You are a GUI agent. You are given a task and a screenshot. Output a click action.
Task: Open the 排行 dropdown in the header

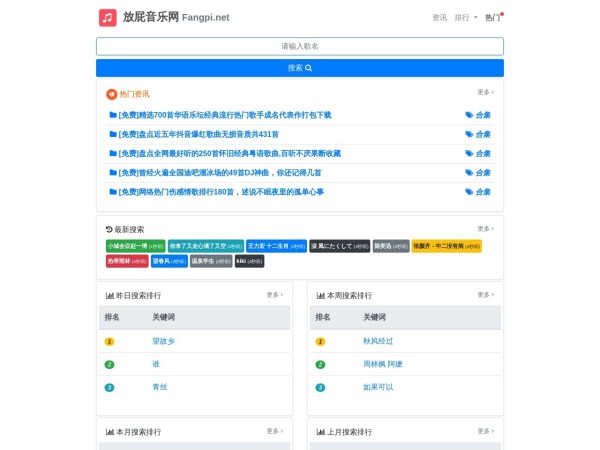465,18
